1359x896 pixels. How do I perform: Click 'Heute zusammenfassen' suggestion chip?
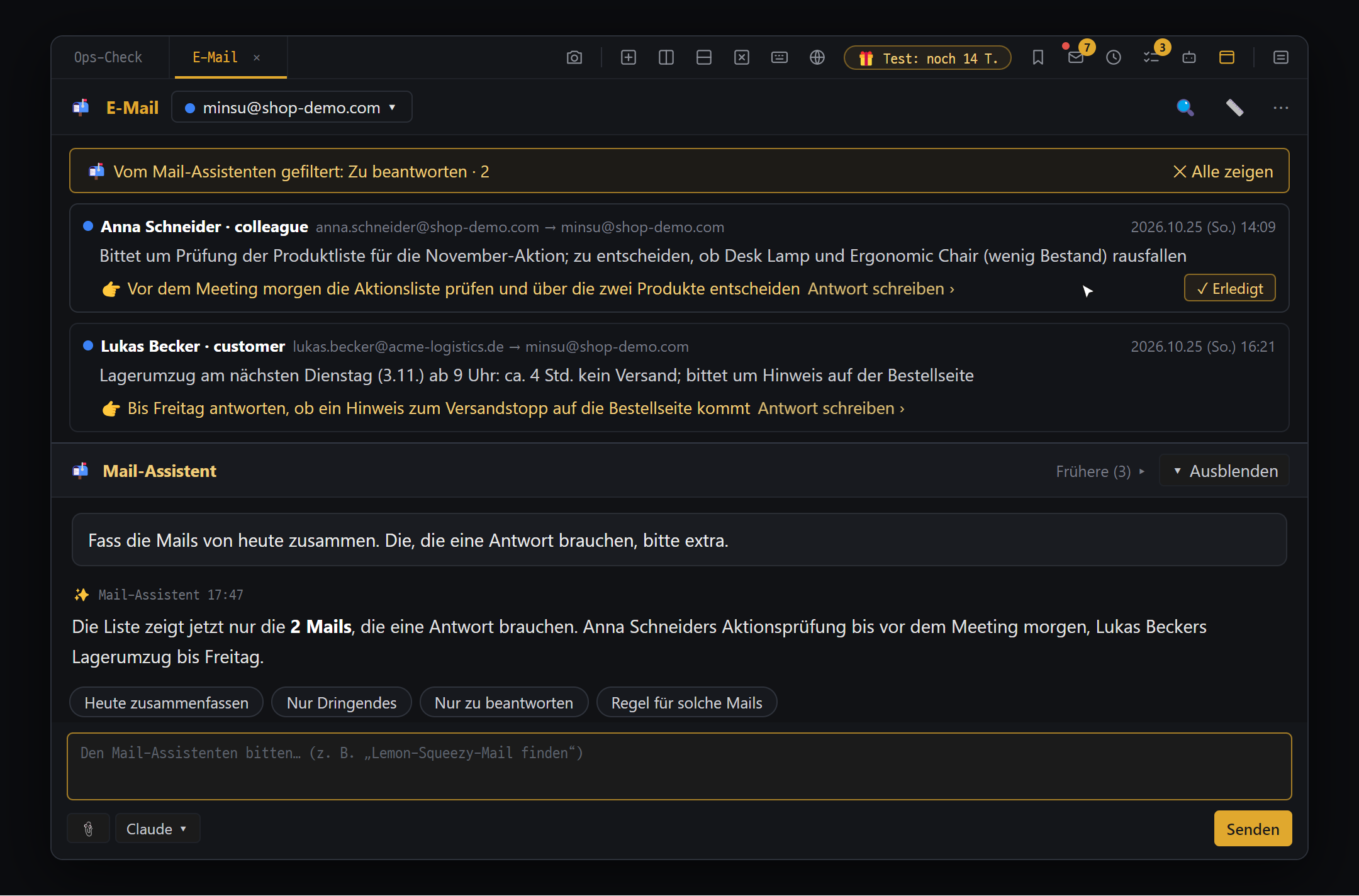click(166, 703)
